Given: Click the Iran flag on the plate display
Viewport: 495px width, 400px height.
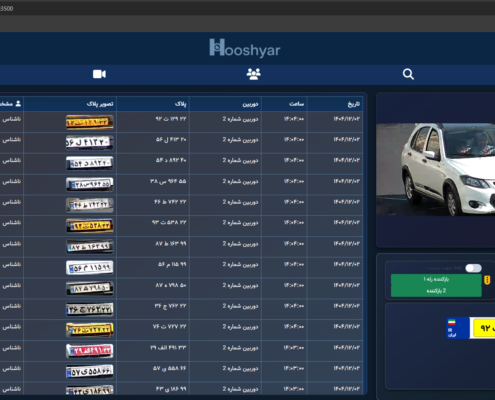Looking at the screenshot, I should [452, 322].
